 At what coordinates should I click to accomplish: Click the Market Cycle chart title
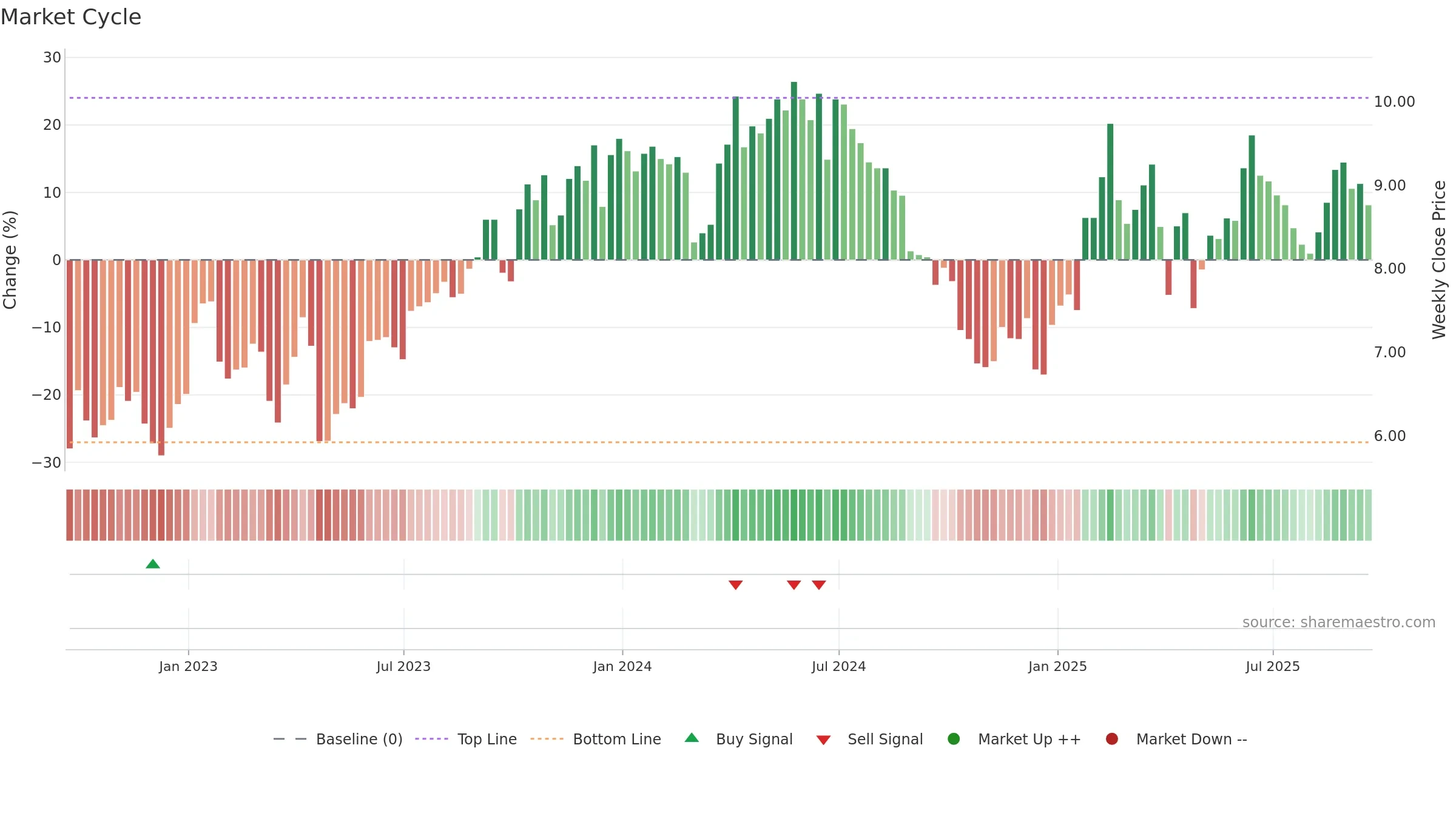click(71, 17)
